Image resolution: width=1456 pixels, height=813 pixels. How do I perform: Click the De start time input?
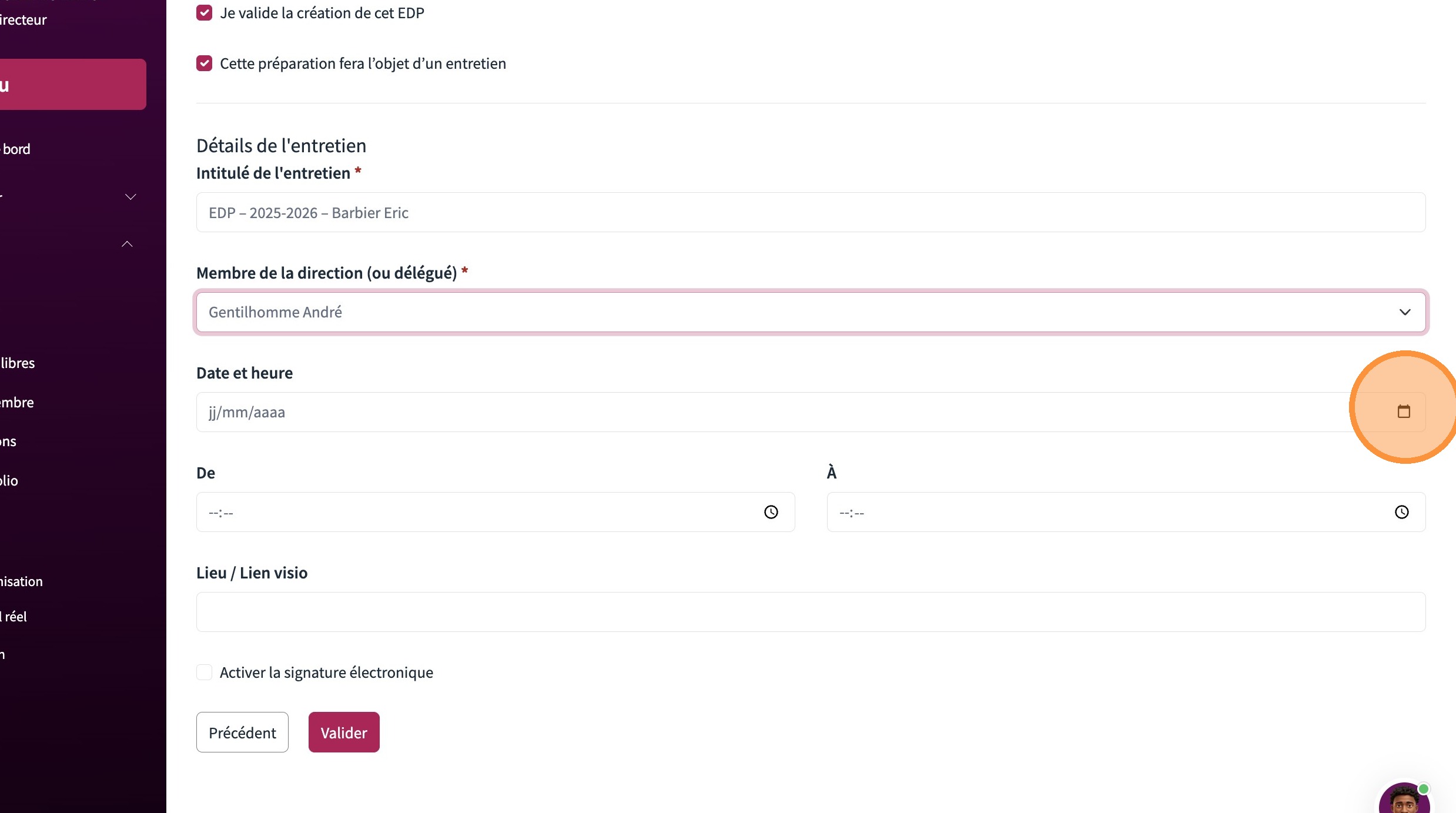click(x=470, y=512)
